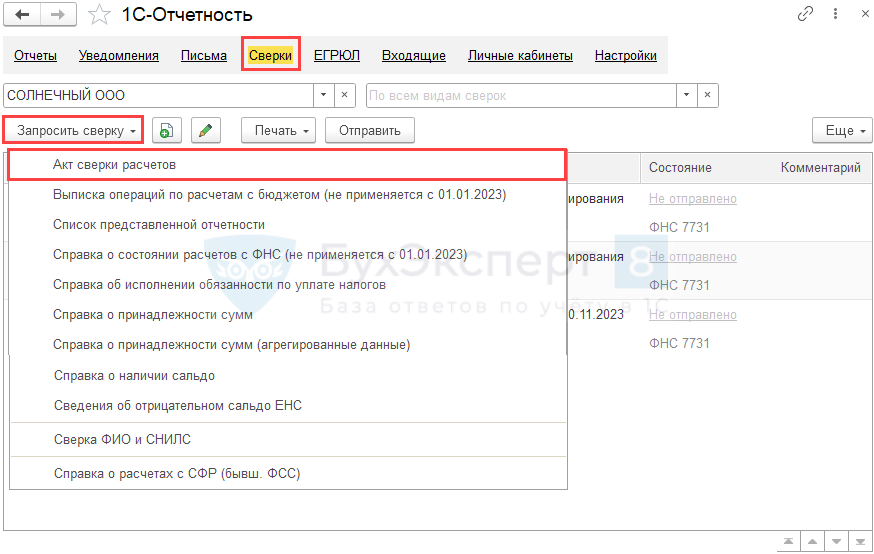The width and height of the screenshot is (874, 554).
Task: Clear the reconciliation type filter field
Action: click(x=707, y=96)
